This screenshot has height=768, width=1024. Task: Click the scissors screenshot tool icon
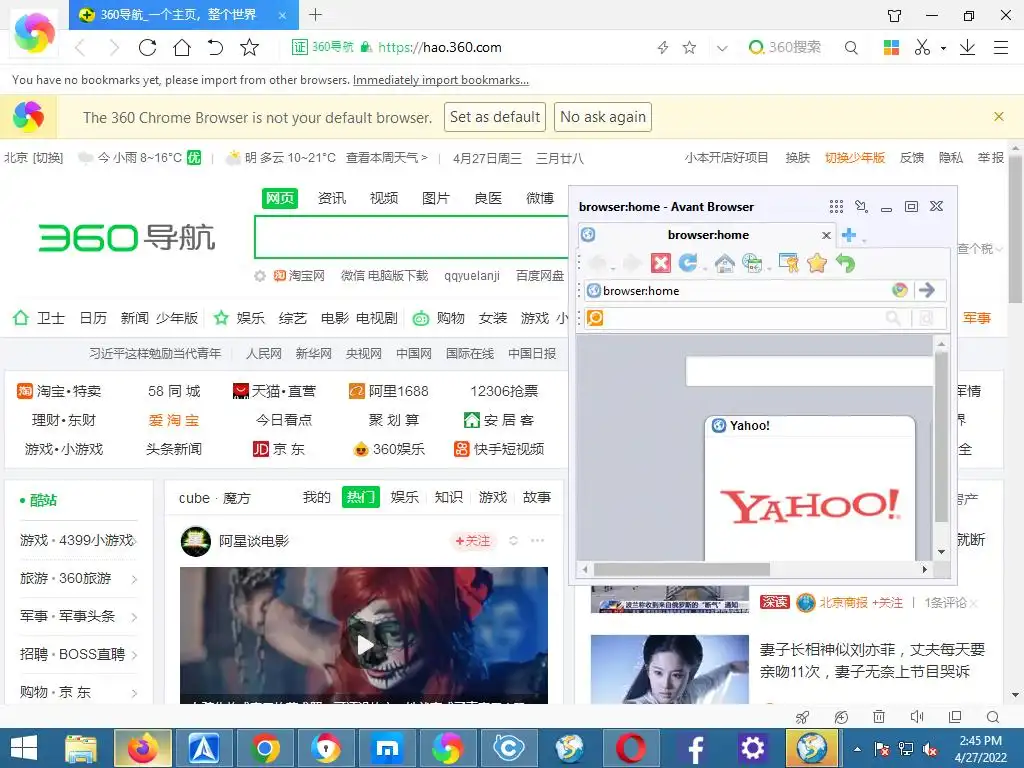(x=922, y=47)
